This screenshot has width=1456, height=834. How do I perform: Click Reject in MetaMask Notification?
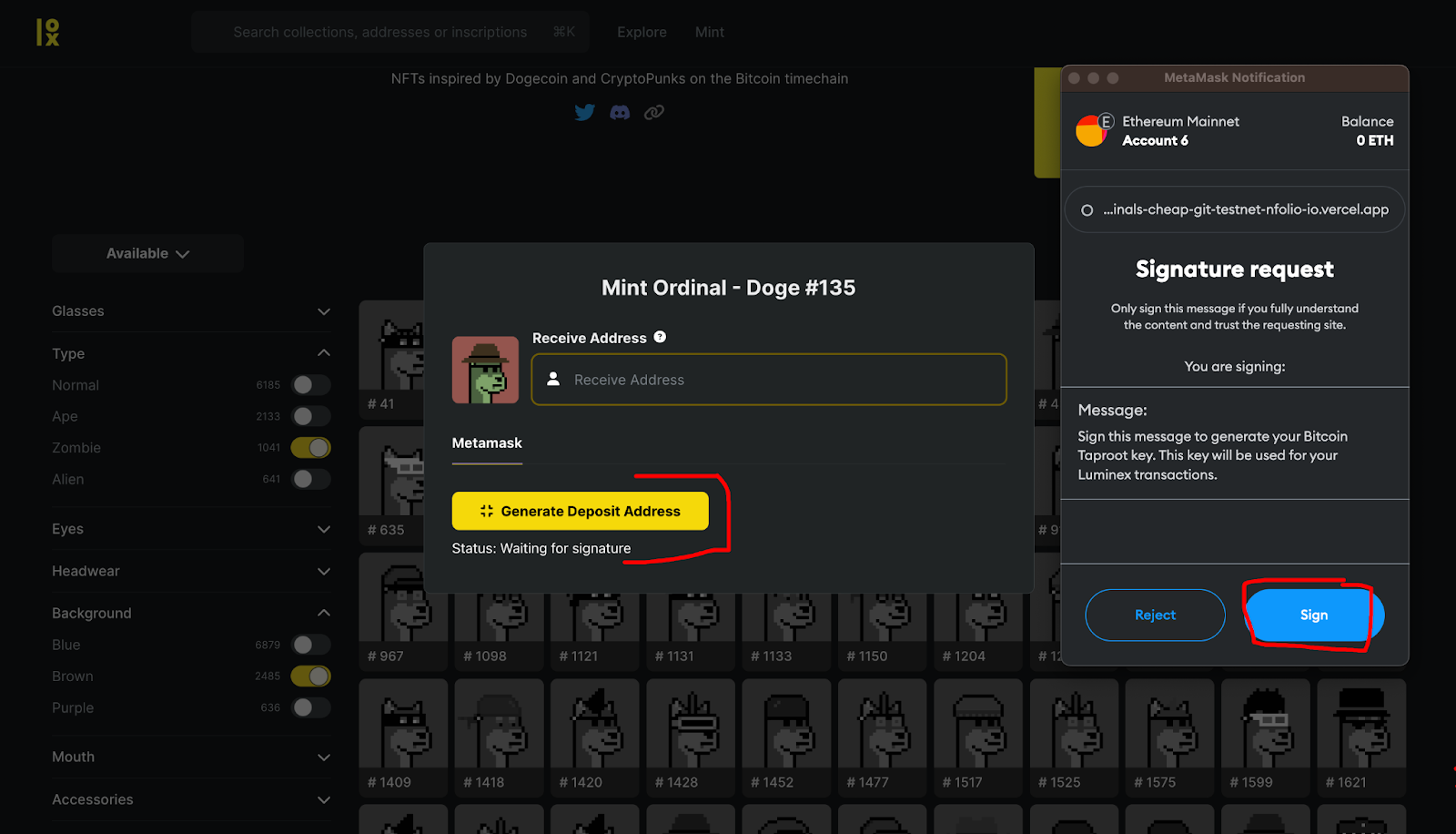pos(1155,615)
